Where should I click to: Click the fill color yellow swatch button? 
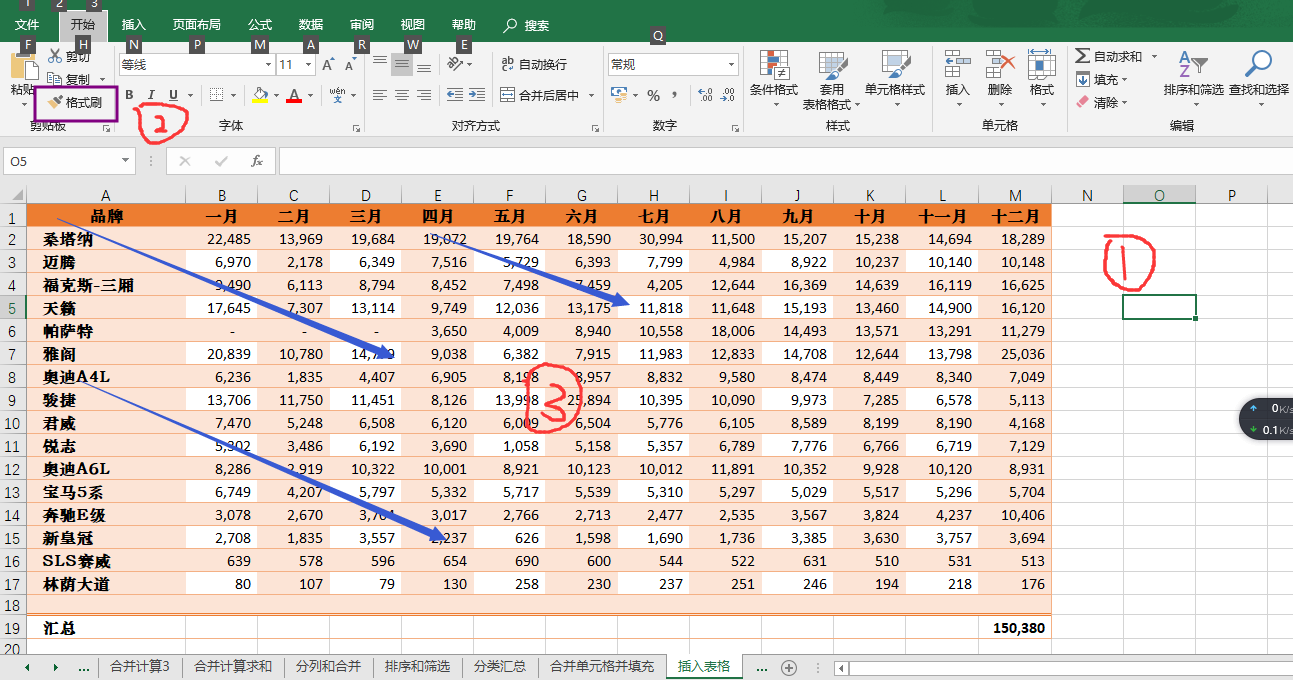click(x=260, y=95)
